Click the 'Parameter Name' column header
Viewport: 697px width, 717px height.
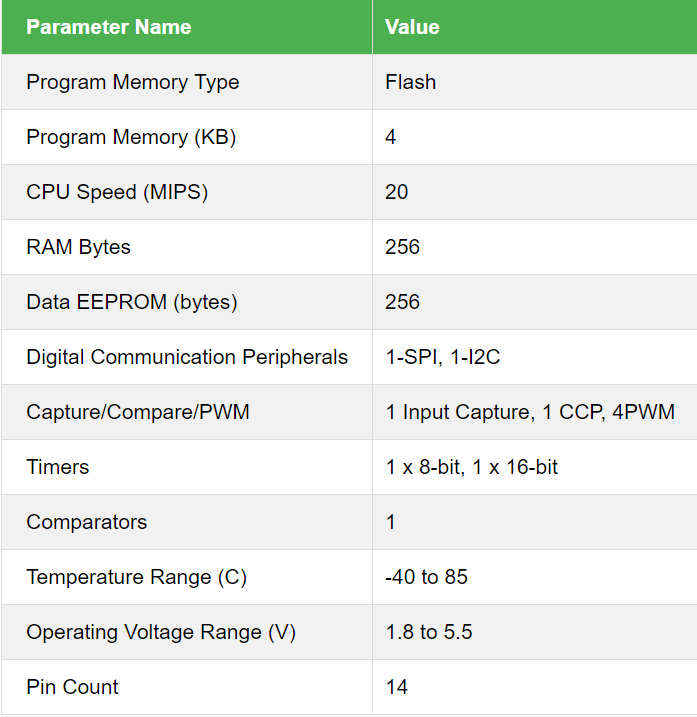[x=108, y=27]
